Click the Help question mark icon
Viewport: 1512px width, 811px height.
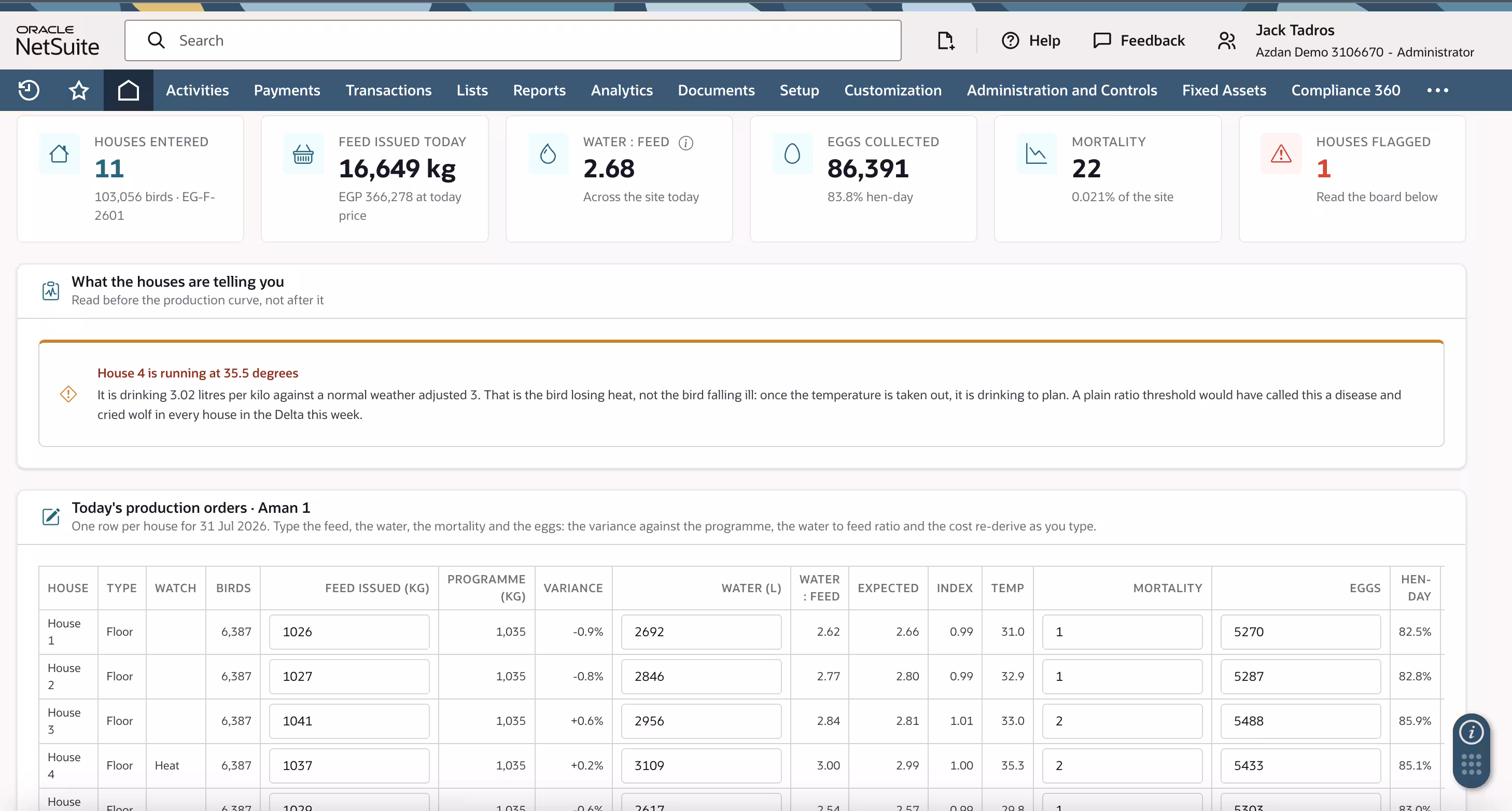point(1010,40)
